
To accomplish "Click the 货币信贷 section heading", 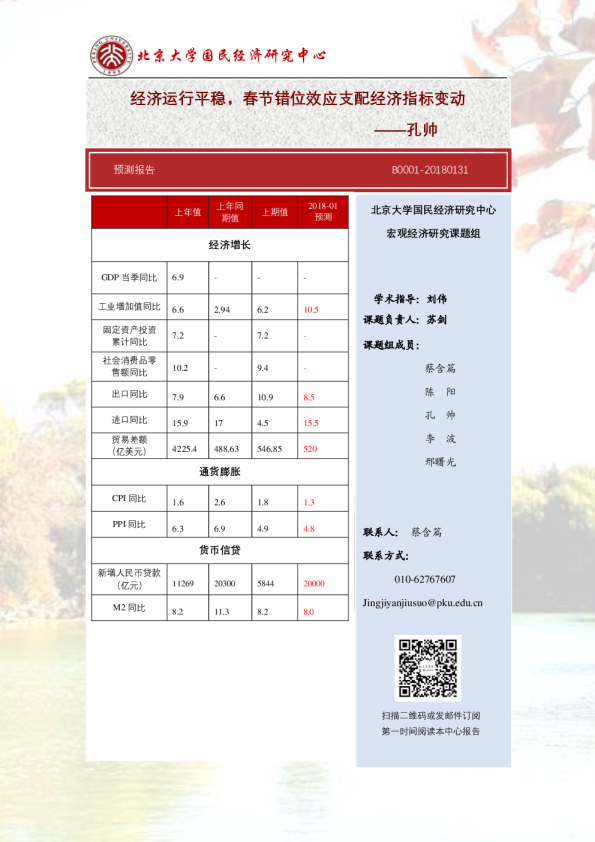I will click(x=220, y=550).
